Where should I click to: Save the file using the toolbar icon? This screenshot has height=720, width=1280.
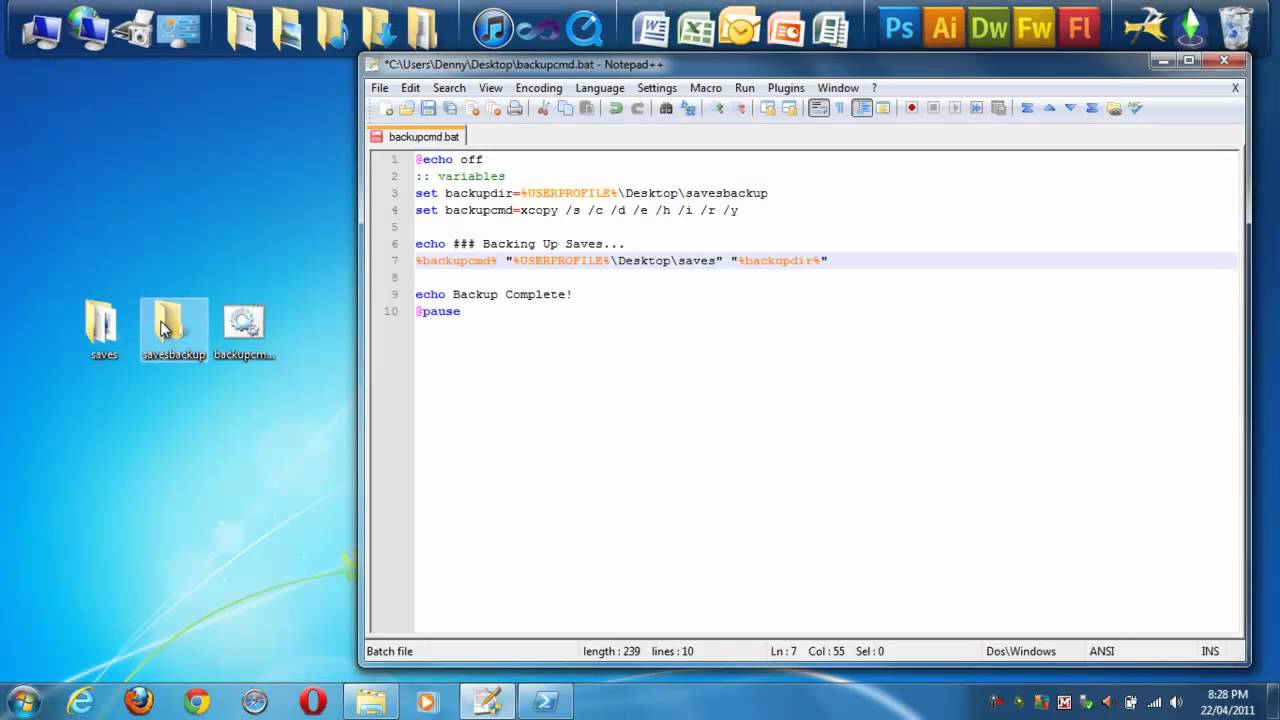tap(428, 108)
